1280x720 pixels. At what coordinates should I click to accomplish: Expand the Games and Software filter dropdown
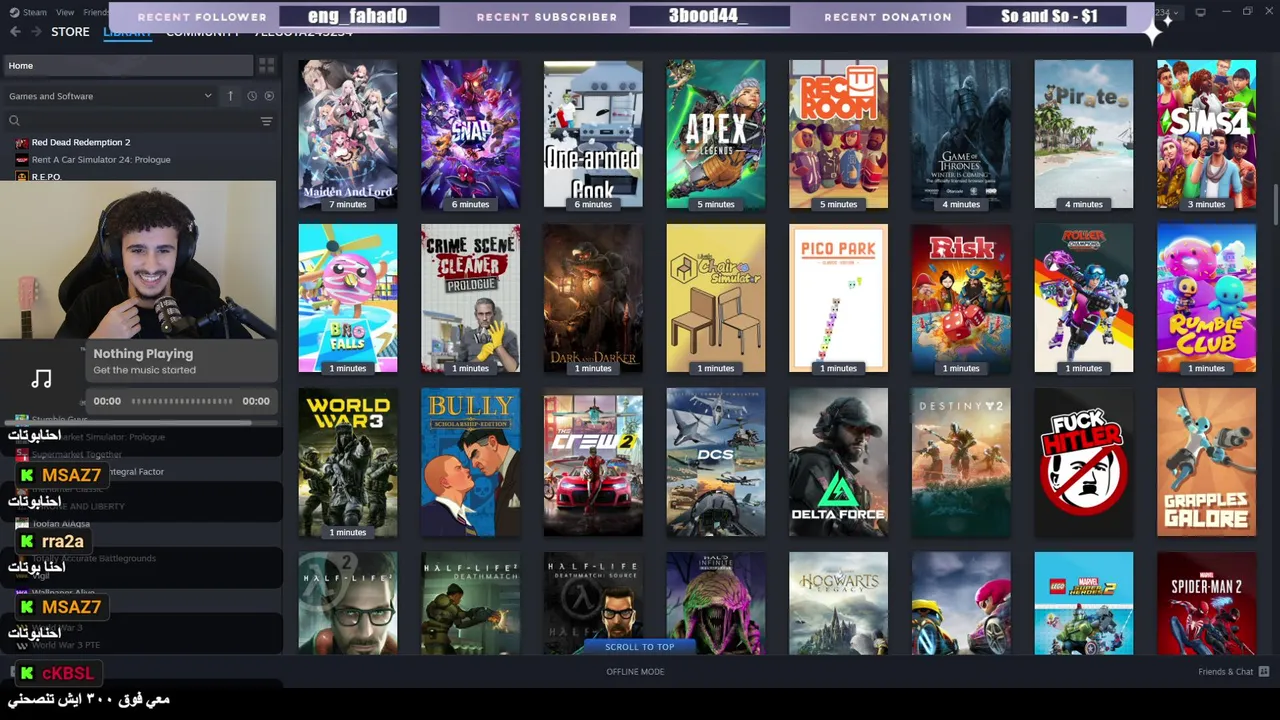tap(110, 96)
